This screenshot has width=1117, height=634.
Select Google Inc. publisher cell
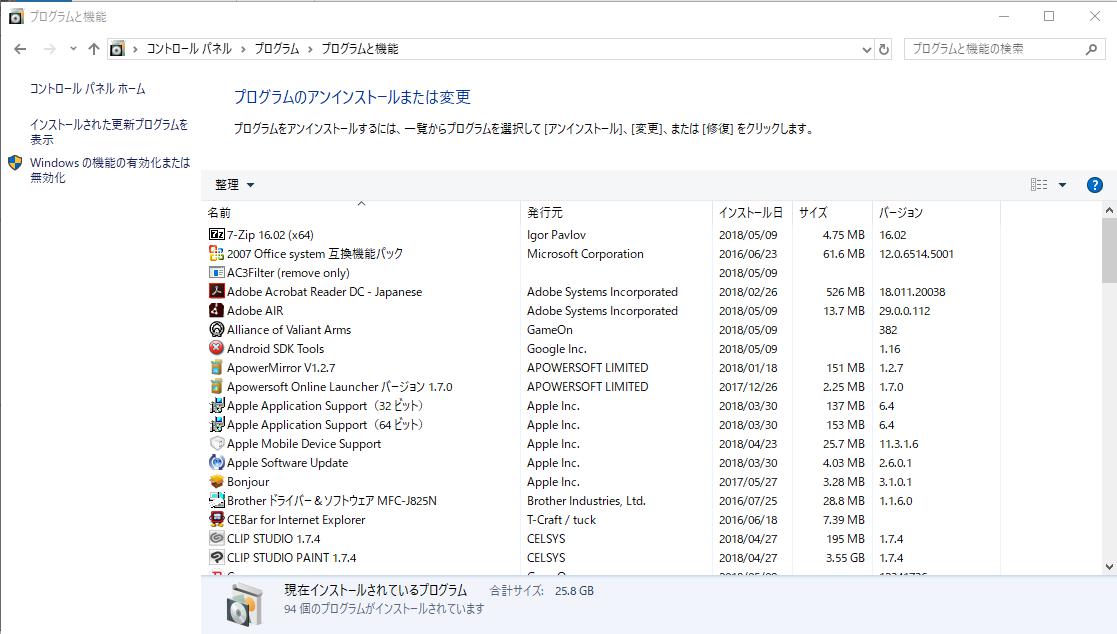point(556,348)
